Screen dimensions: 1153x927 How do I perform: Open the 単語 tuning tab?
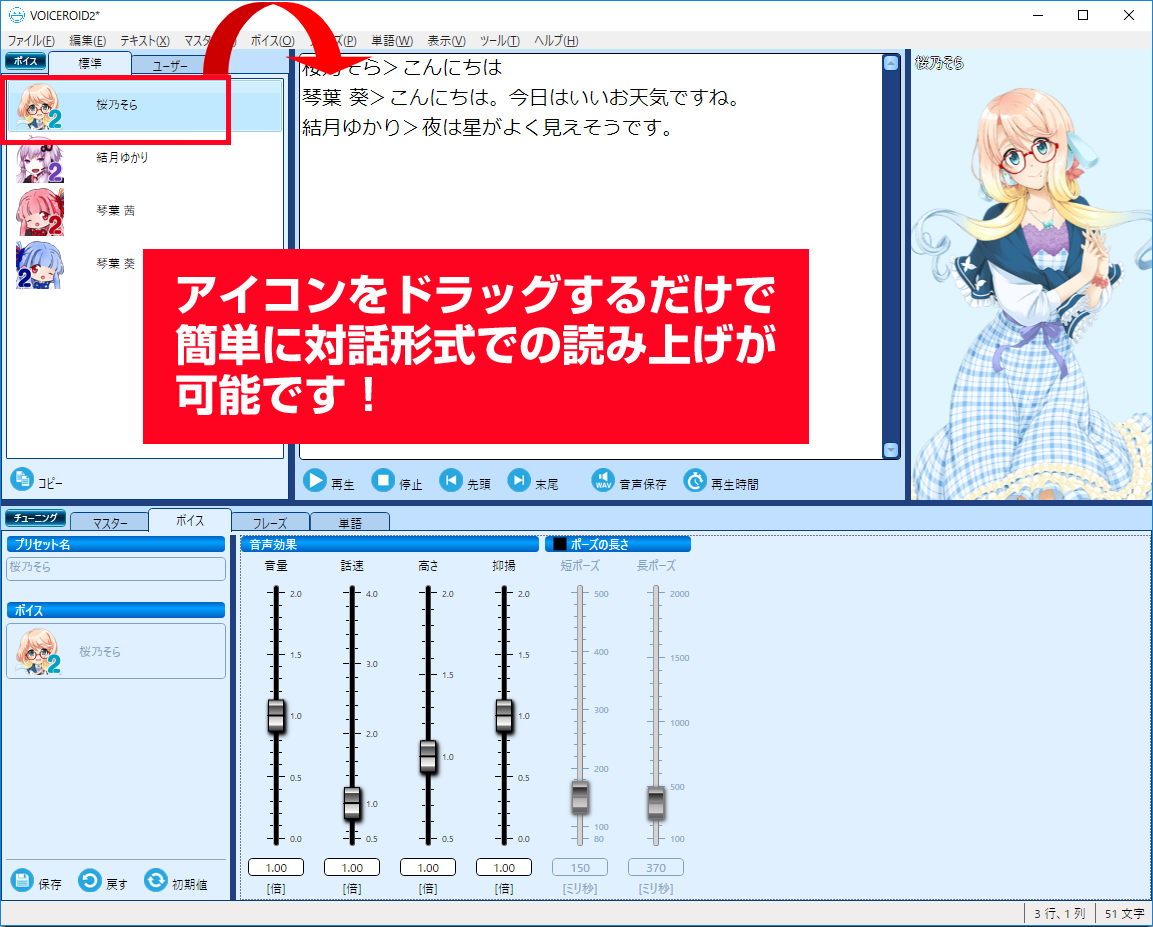350,523
